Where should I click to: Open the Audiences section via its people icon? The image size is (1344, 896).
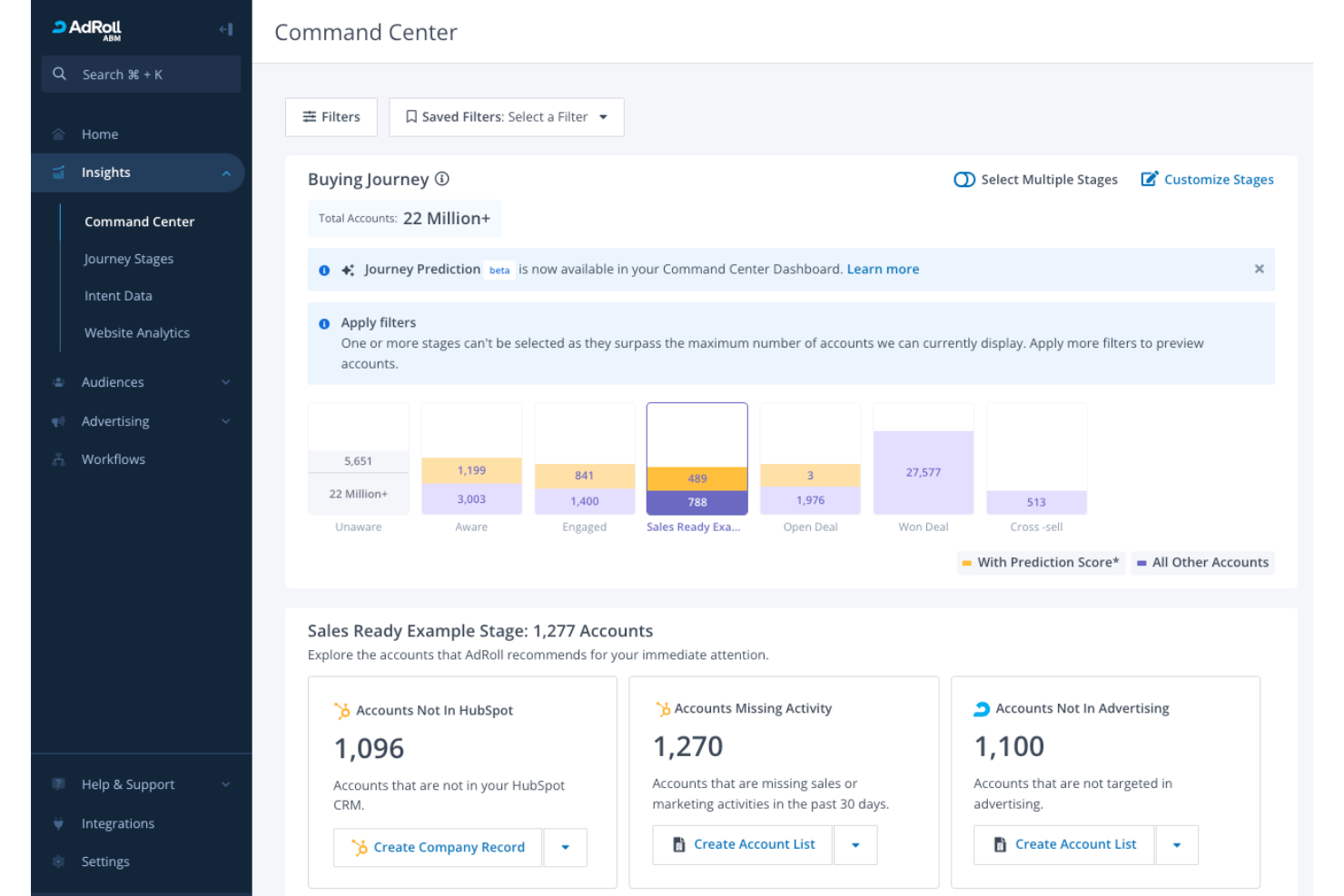click(58, 382)
